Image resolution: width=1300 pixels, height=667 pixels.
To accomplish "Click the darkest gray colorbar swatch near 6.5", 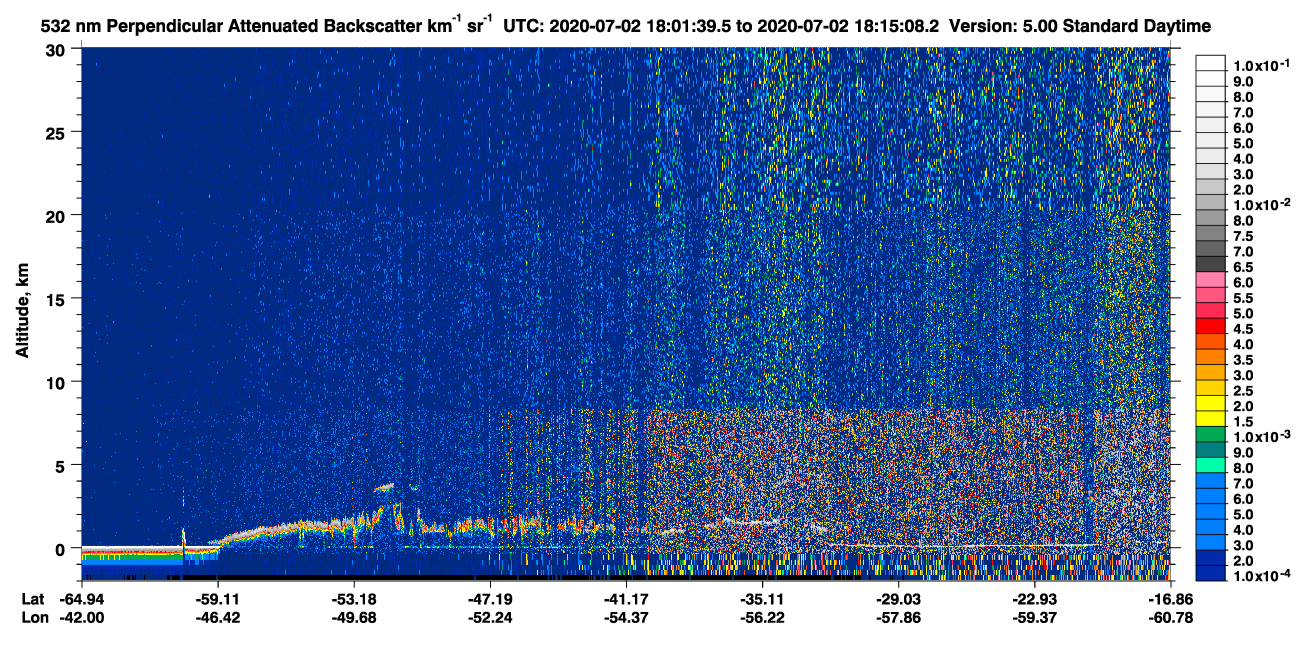I will pos(1210,262).
